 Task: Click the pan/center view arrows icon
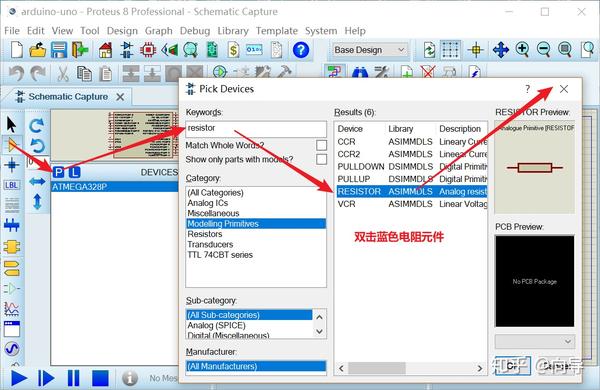point(501,50)
